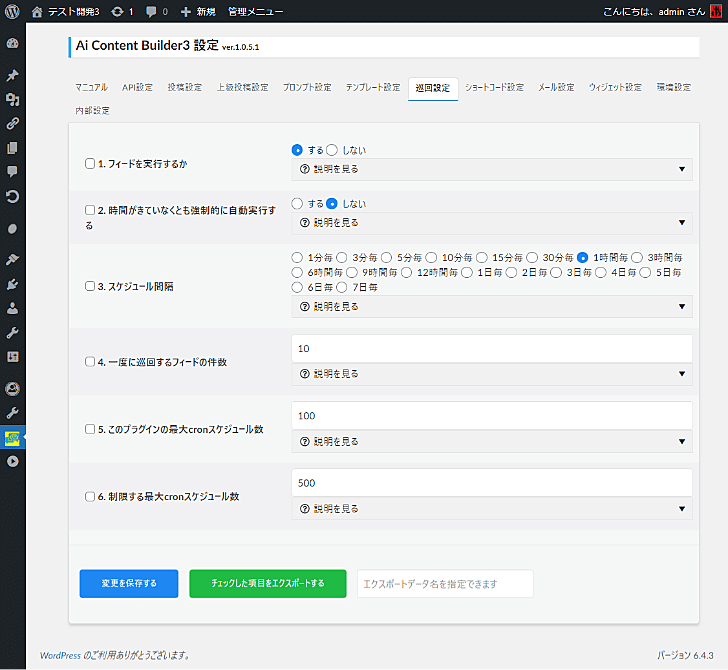The width and height of the screenshot is (728, 670).
Task: Open Comments icon in sidebar
Action: [x=13, y=172]
